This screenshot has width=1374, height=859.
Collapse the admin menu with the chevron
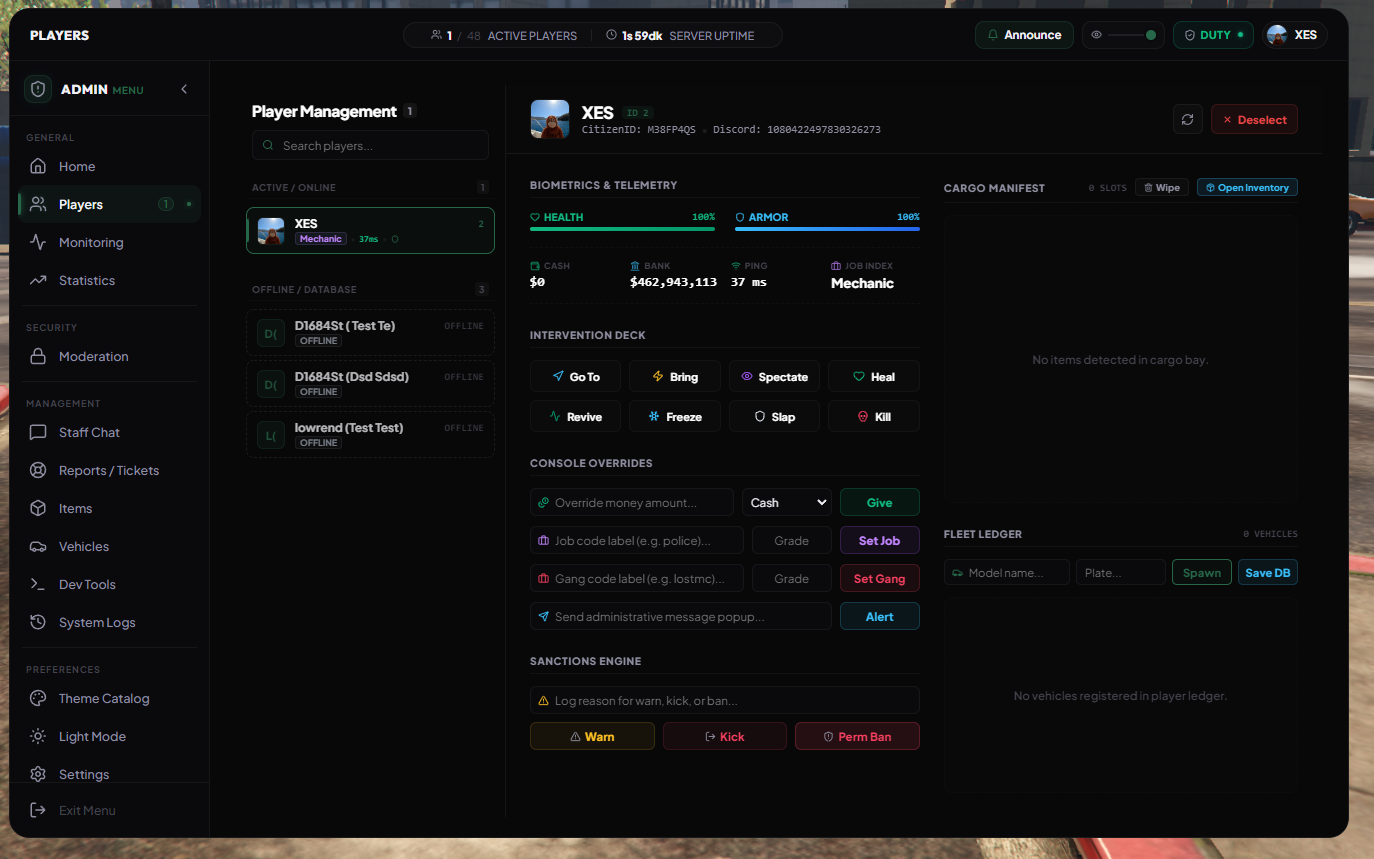pos(184,89)
